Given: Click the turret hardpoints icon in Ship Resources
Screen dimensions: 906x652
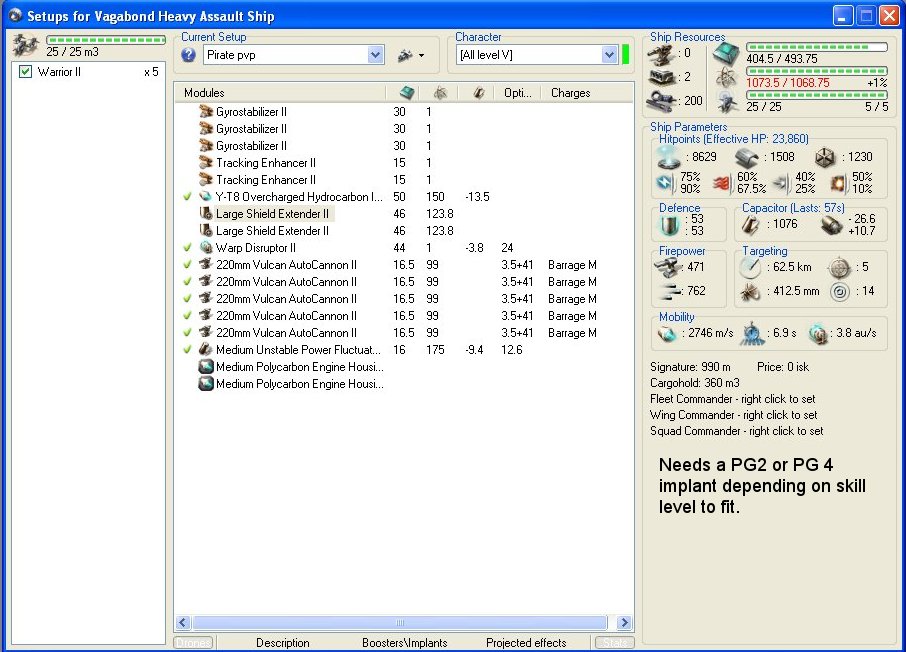Looking at the screenshot, I should point(661,54).
